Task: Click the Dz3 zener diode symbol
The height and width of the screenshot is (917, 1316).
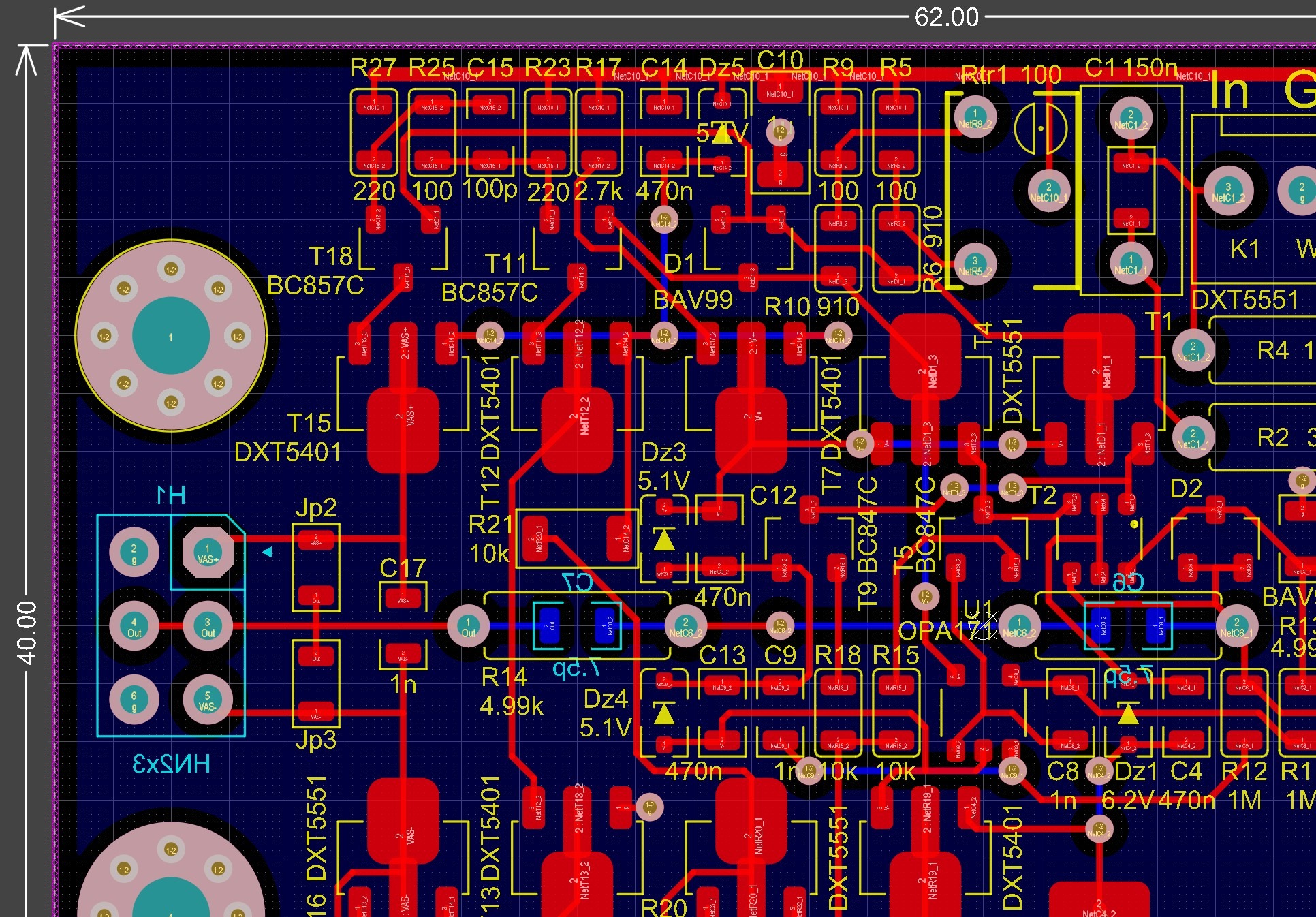Action: click(663, 540)
